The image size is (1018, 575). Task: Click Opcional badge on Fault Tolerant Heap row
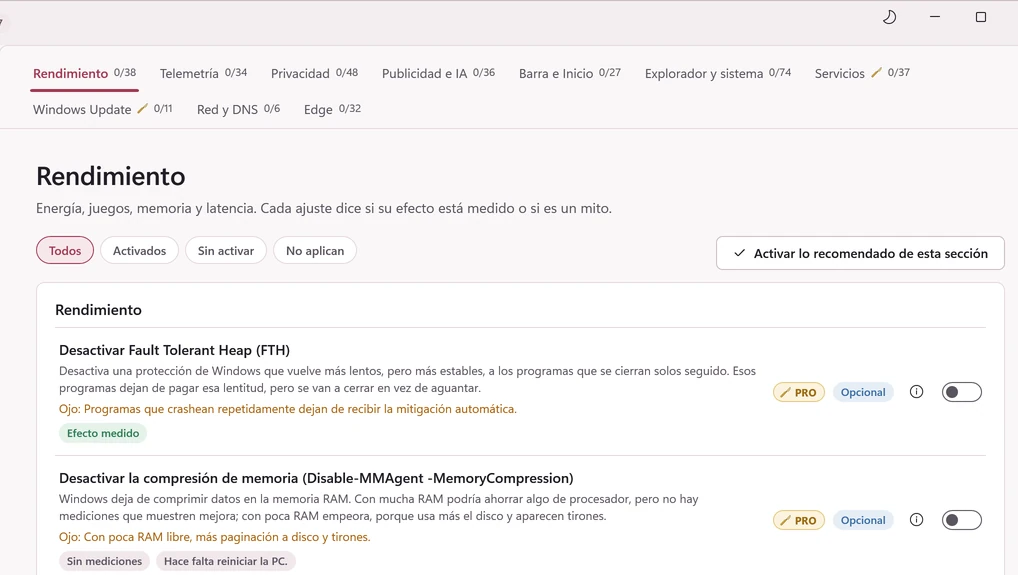[x=863, y=393]
